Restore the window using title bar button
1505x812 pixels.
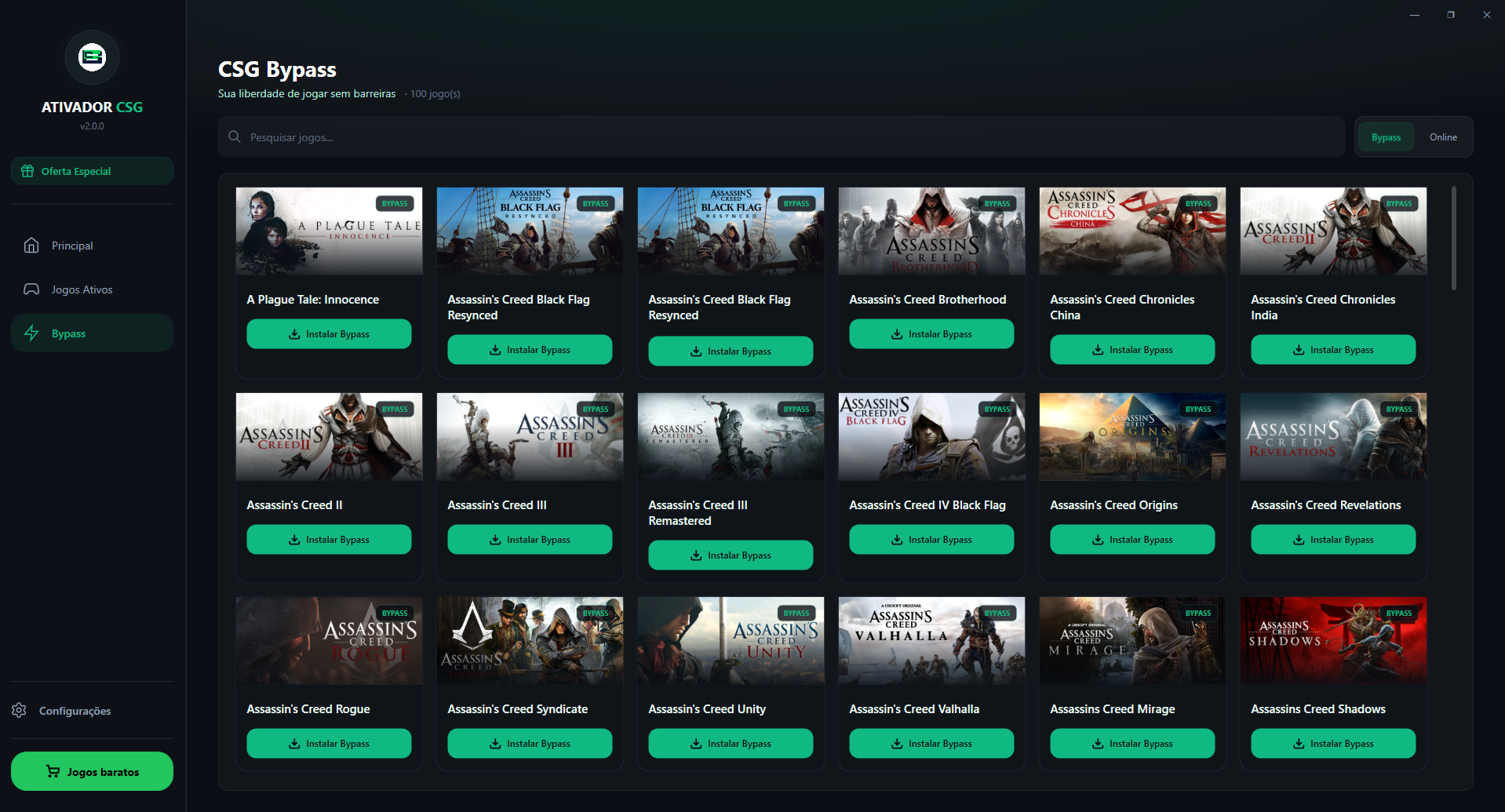(1451, 15)
